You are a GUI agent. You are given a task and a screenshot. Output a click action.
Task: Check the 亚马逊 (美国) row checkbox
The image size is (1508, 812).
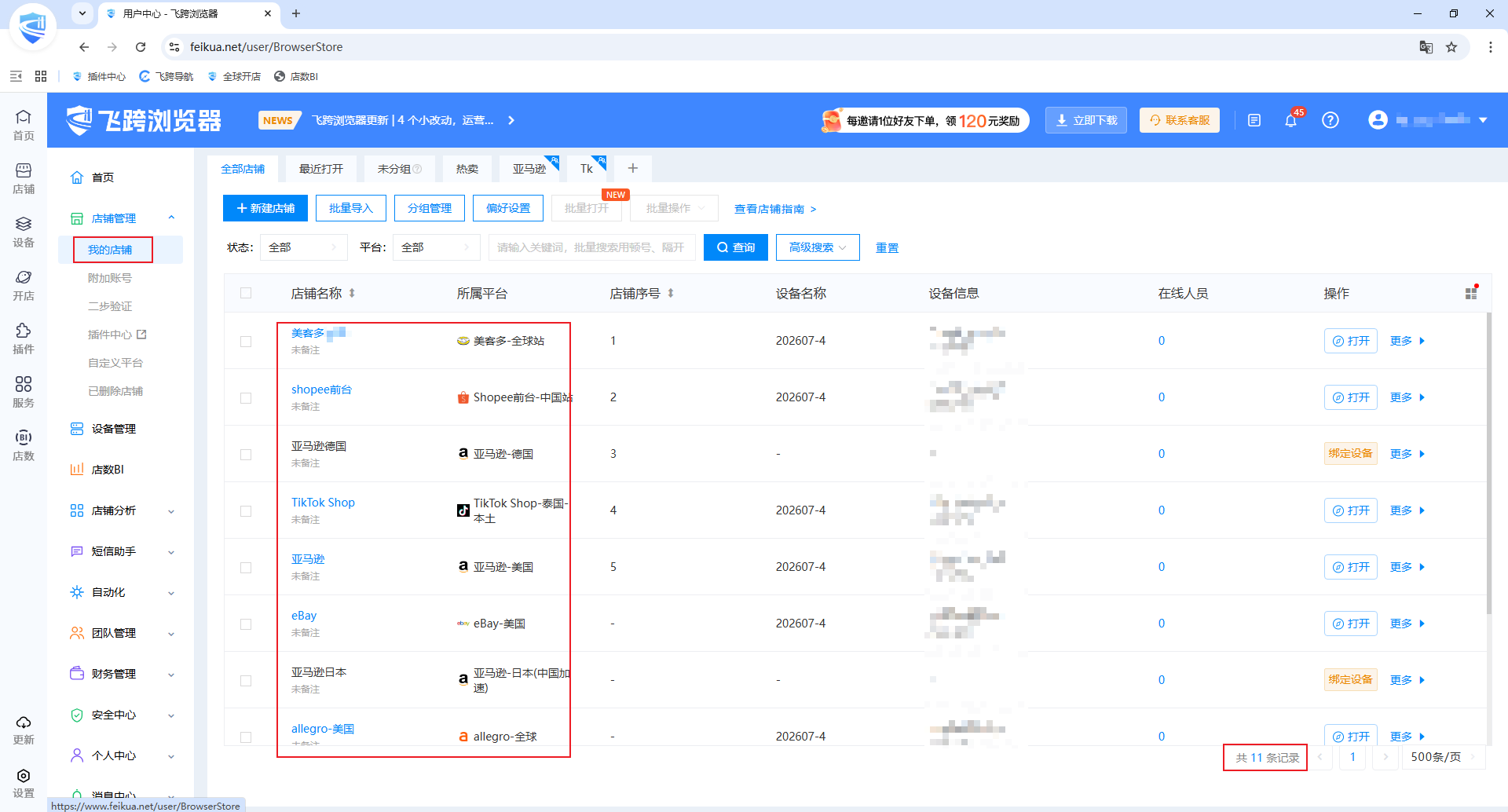246,568
